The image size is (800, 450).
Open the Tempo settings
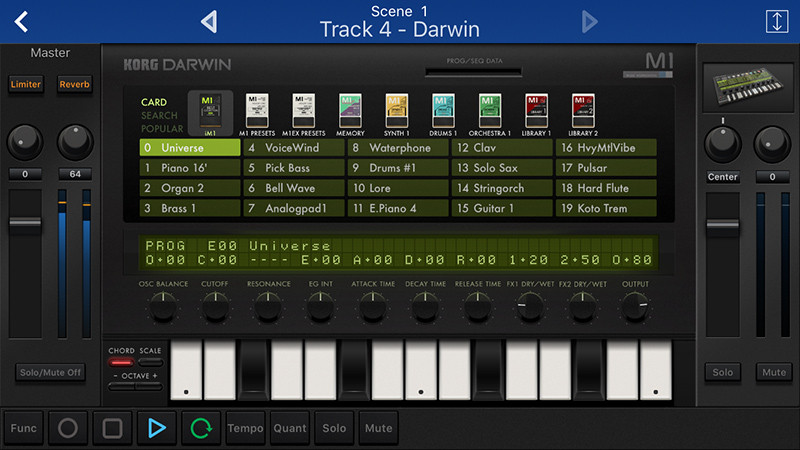tap(245, 428)
